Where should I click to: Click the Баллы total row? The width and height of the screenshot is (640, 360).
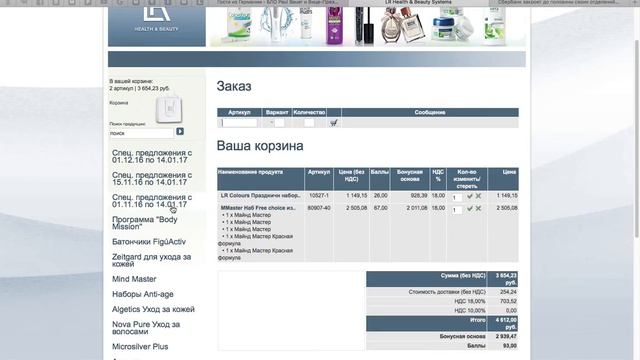tap(442, 346)
